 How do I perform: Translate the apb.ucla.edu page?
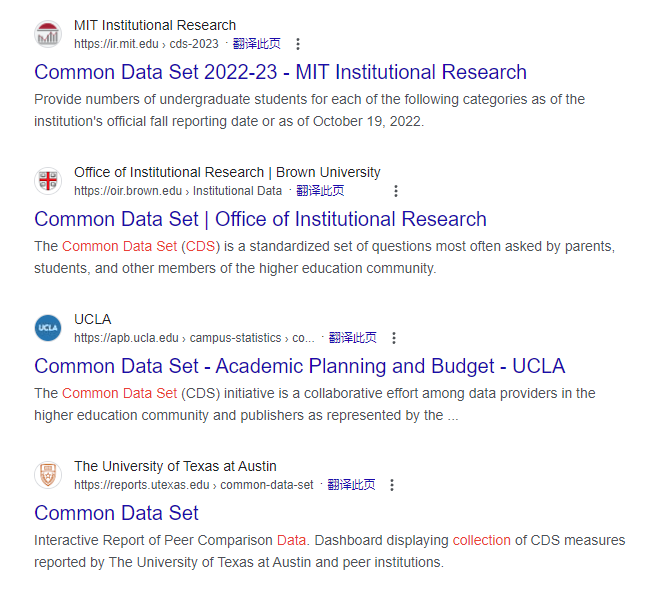353,337
